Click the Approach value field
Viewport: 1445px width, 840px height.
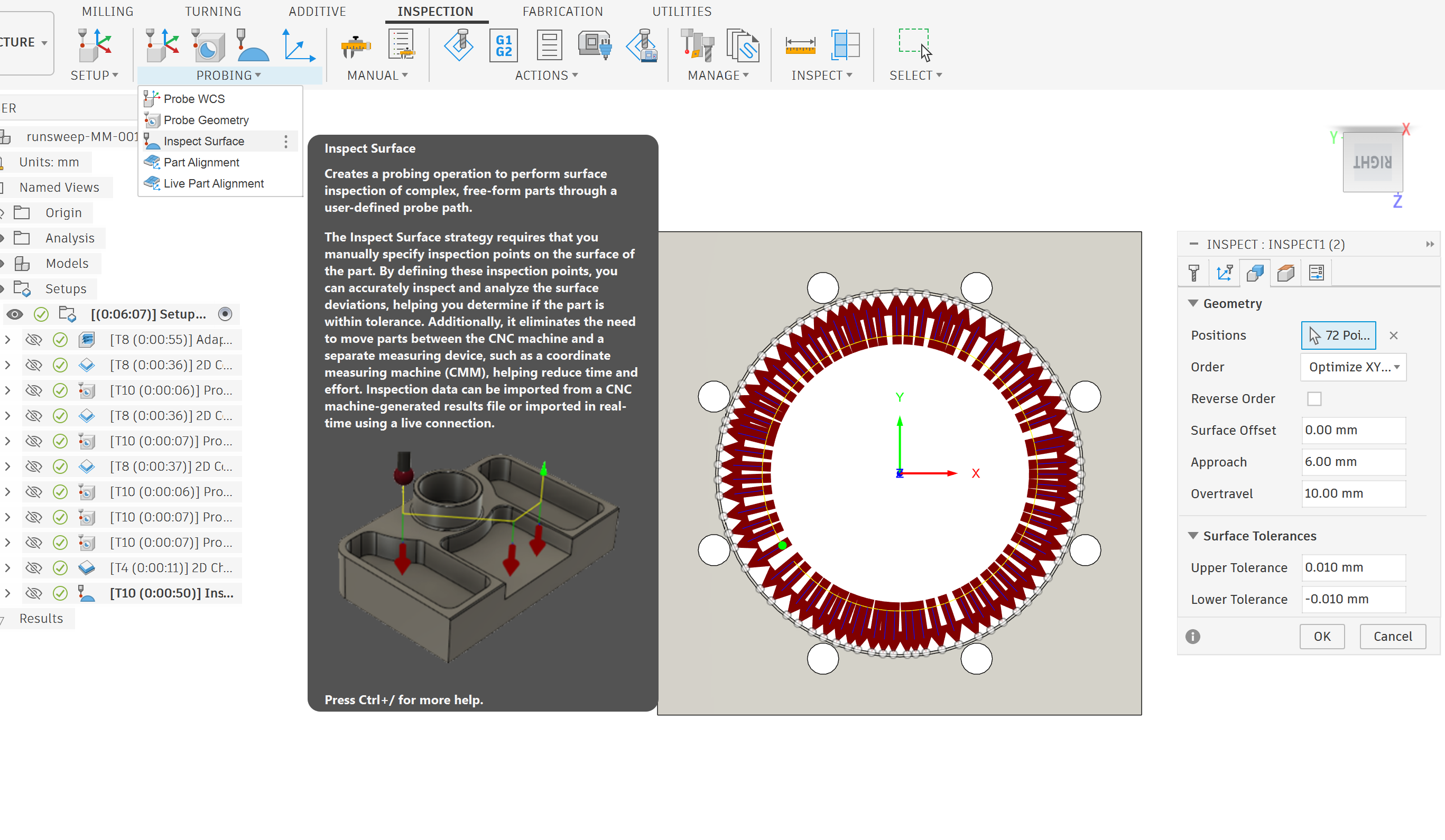pyautogui.click(x=1353, y=462)
